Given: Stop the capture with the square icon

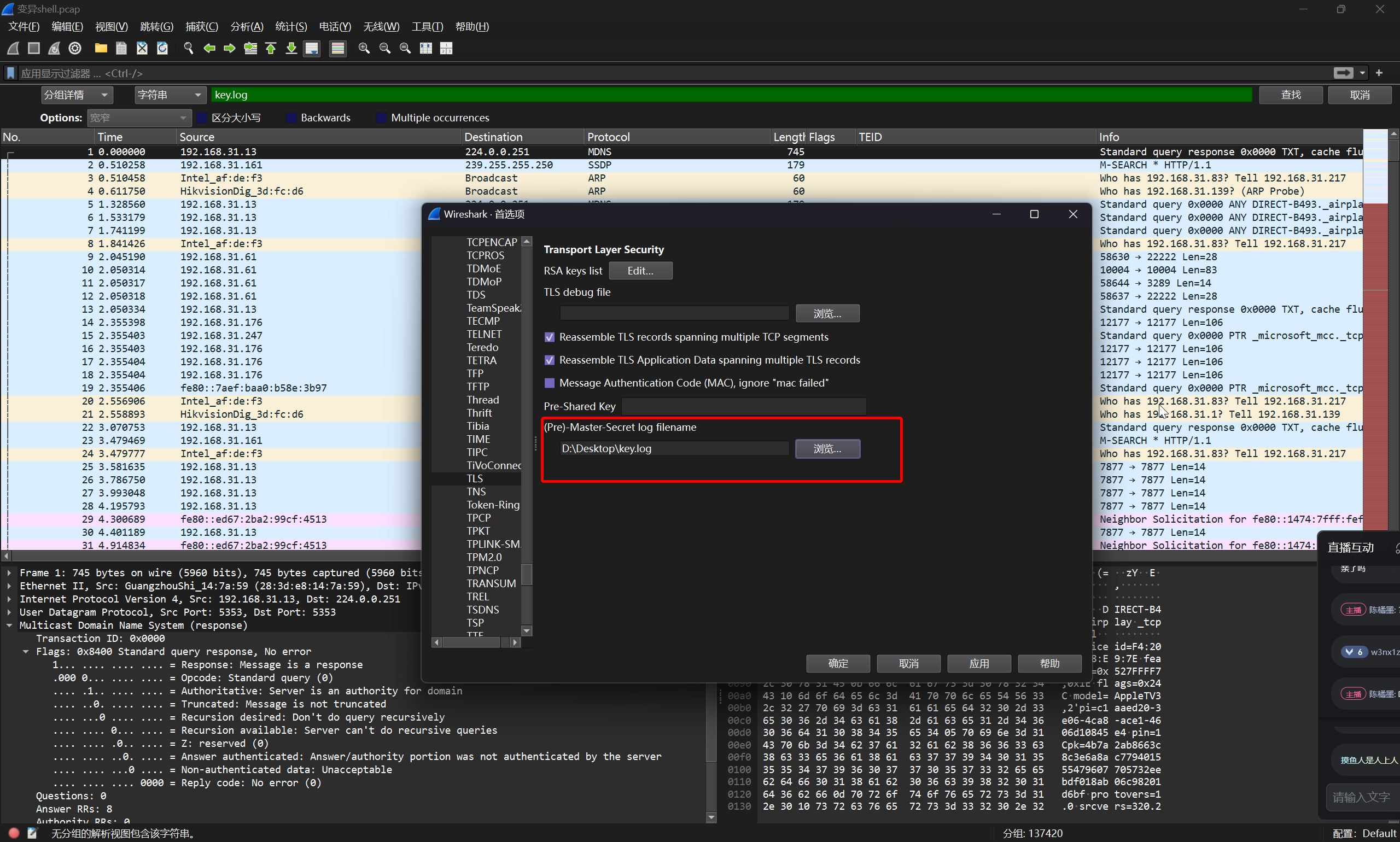Looking at the screenshot, I should coord(33,48).
